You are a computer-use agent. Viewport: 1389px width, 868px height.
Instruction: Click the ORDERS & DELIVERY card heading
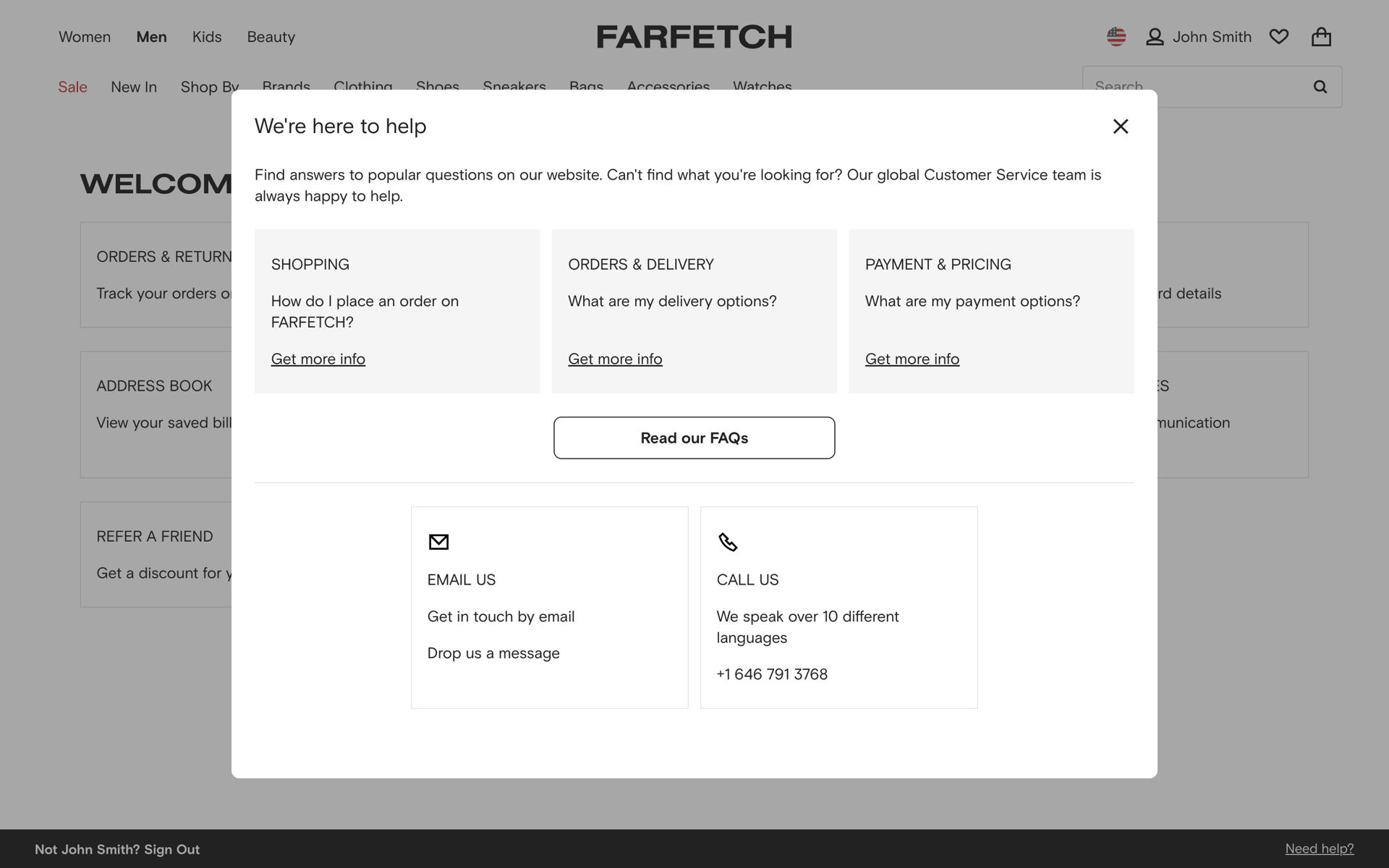[x=641, y=265]
